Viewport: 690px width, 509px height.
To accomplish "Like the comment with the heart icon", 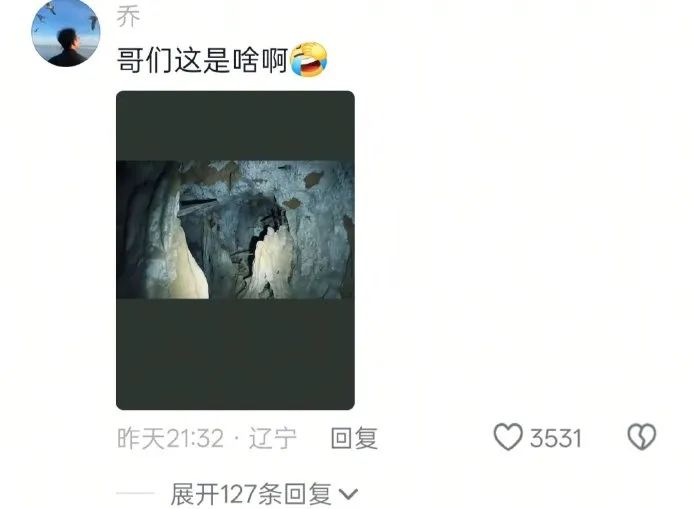I will pos(508,437).
